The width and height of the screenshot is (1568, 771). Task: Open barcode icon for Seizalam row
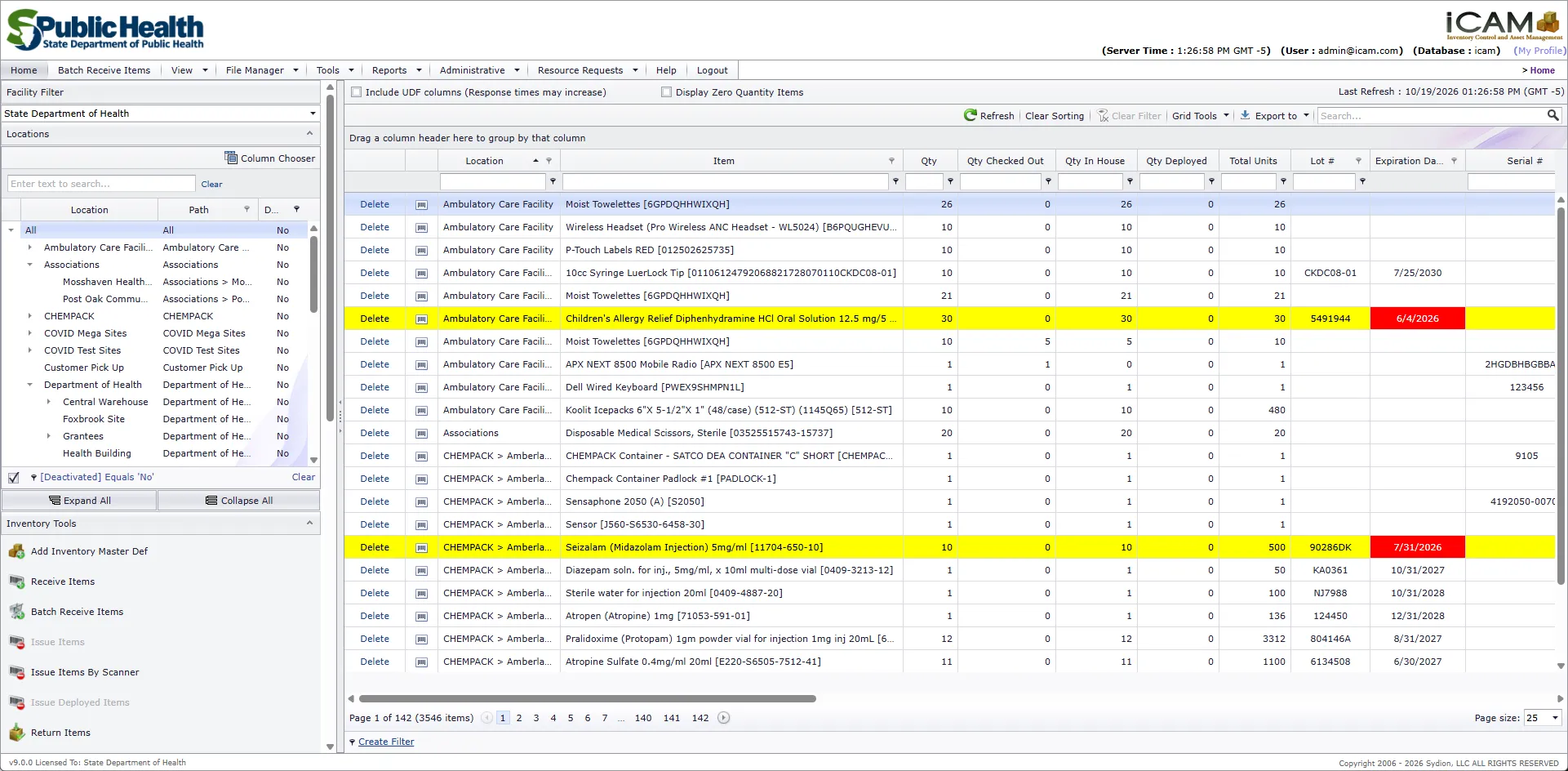tap(421, 547)
